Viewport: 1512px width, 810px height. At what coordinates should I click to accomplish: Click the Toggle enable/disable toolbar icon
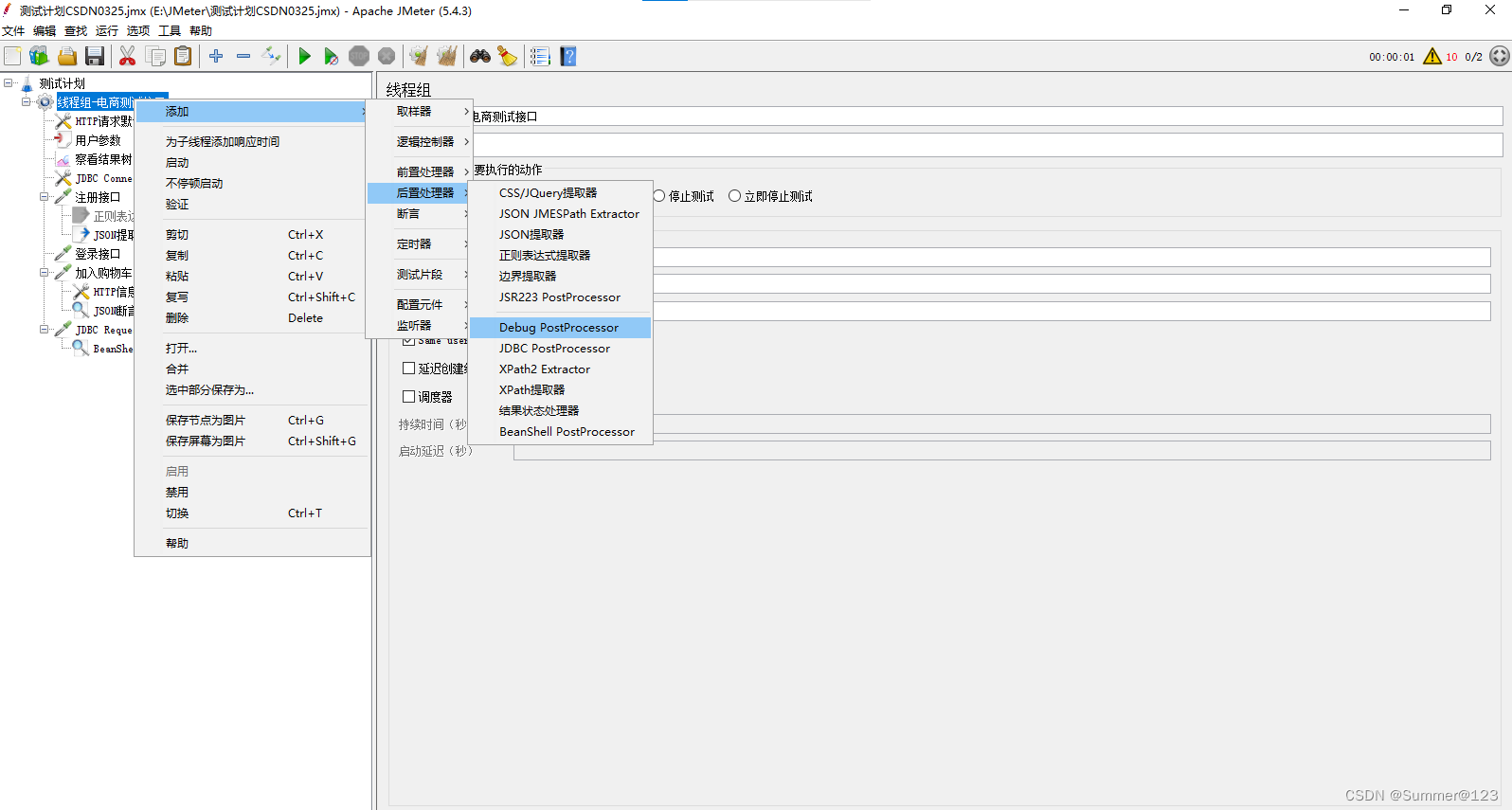[271, 56]
